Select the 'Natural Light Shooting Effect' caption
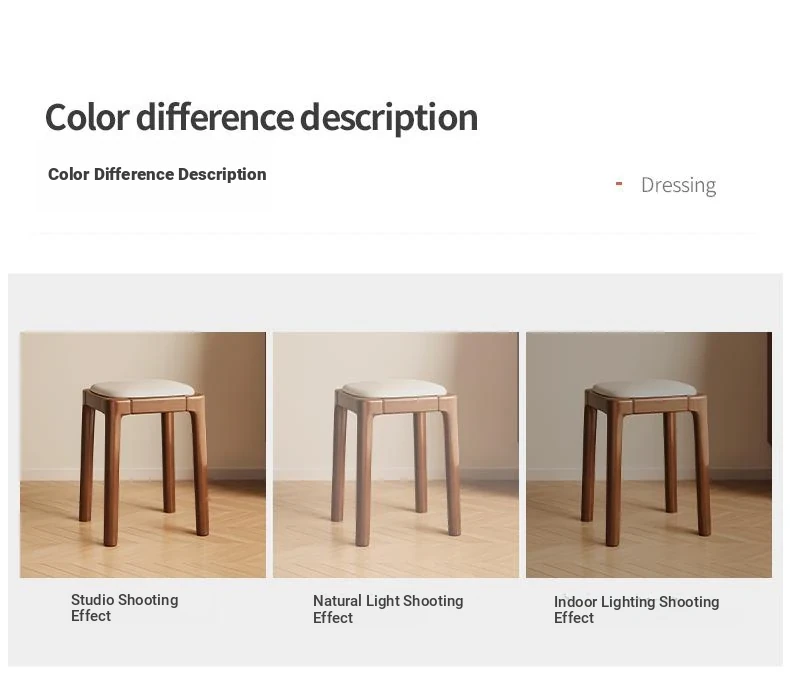The width and height of the screenshot is (790, 677). pos(388,609)
